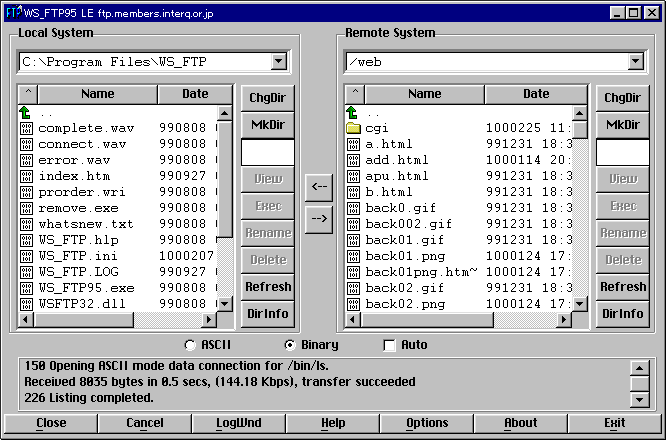Click remote ChgDir button
The width and height of the screenshot is (666, 440).
(x=623, y=98)
